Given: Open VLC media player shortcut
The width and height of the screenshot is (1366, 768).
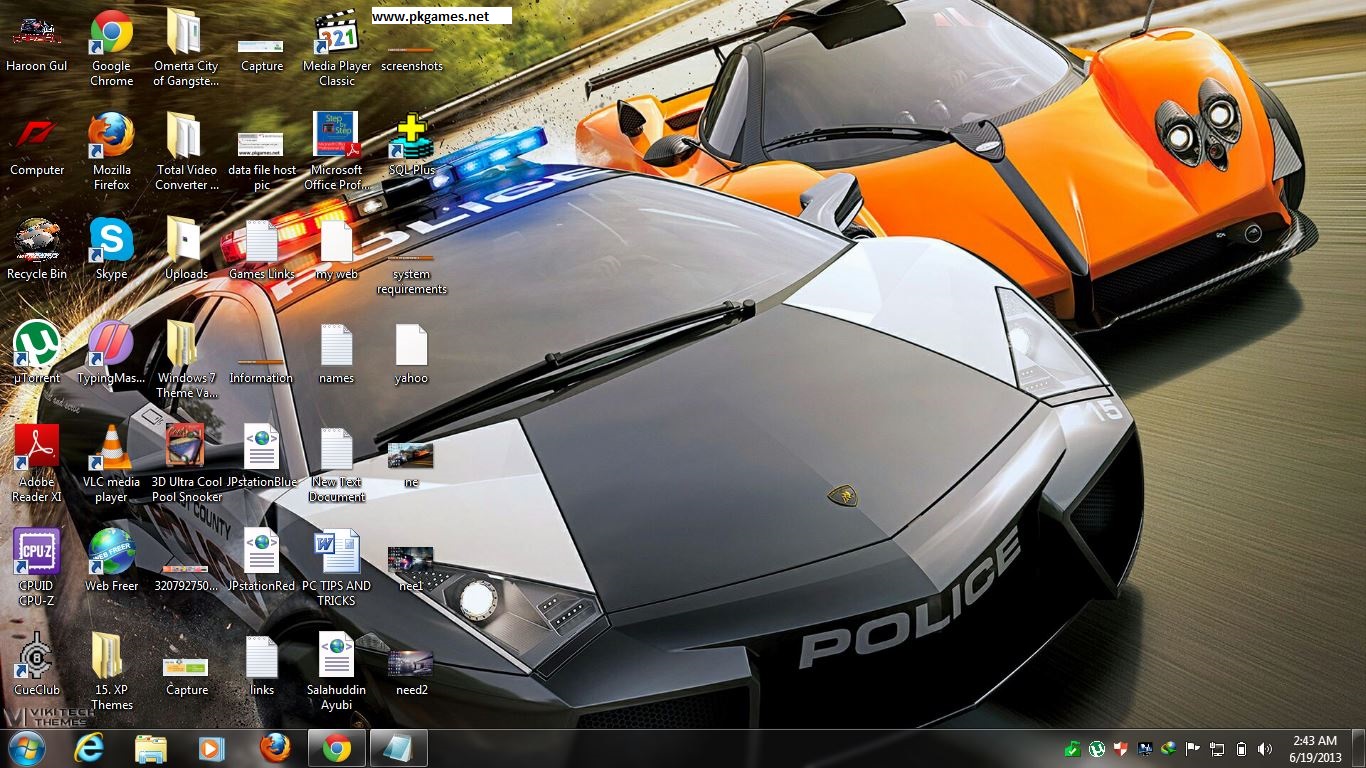Looking at the screenshot, I should click(112, 464).
